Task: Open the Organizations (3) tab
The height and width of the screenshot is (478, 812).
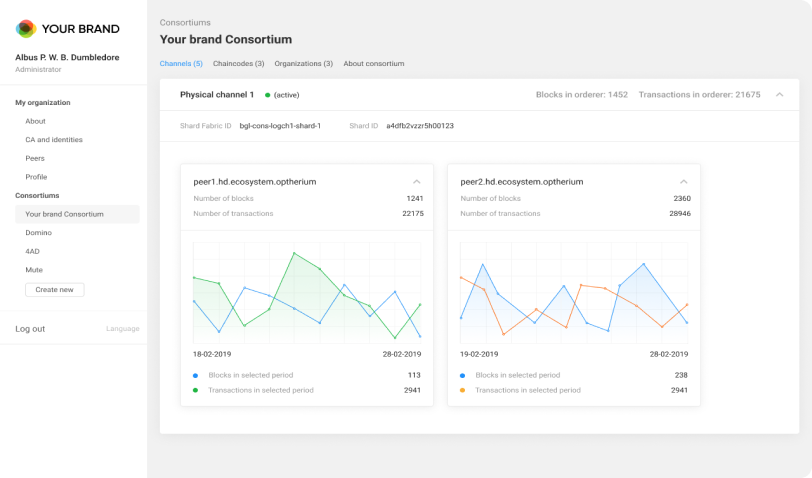Action: point(303,63)
